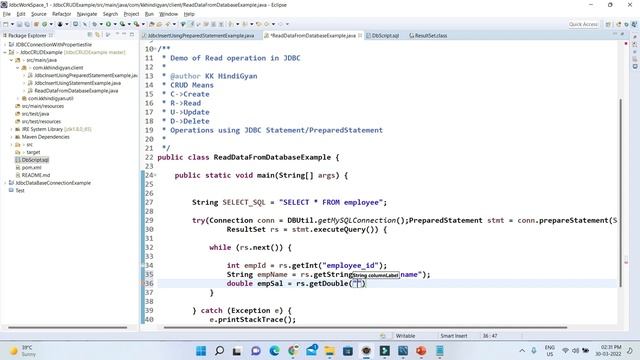Open the Navigate menu
The width and height of the screenshot is (640, 360).
tap(87, 14)
